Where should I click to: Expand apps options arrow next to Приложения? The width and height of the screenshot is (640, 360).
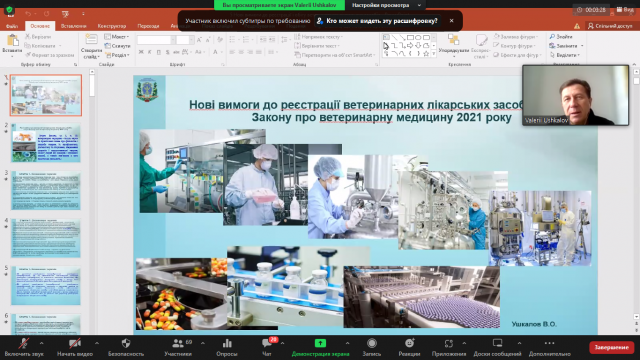pos(464,343)
